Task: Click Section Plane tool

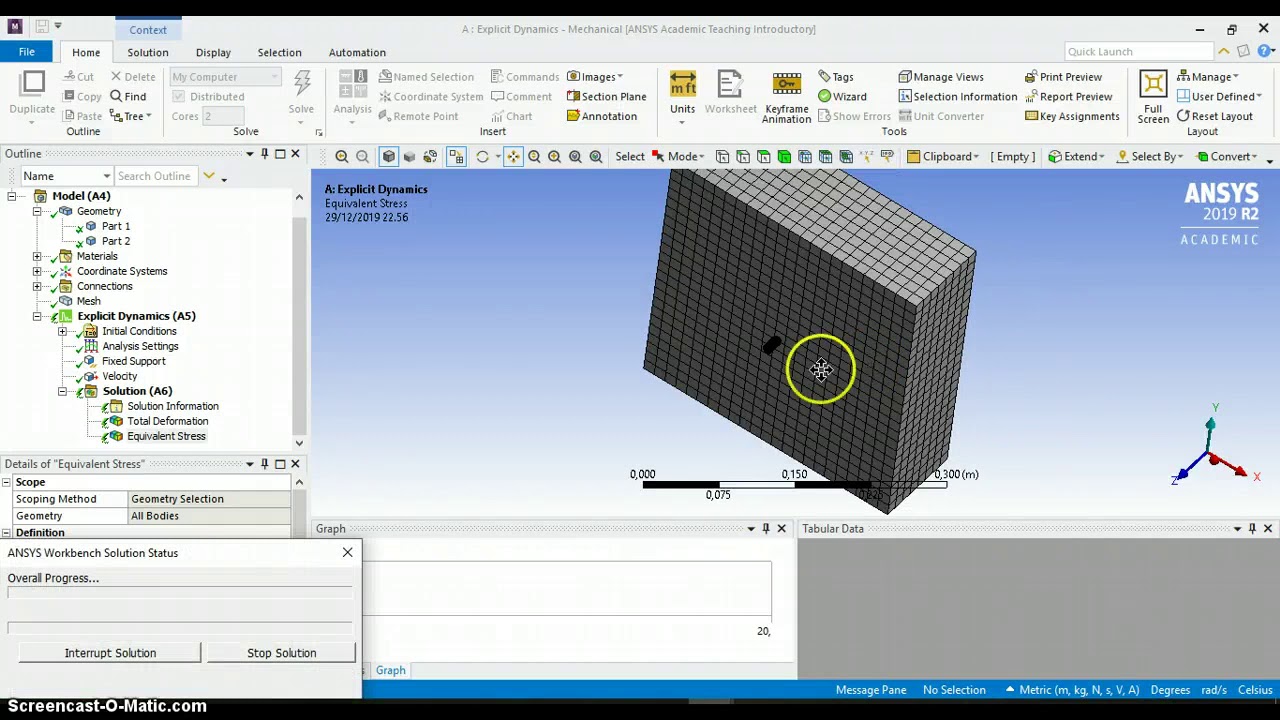Action: point(606,97)
